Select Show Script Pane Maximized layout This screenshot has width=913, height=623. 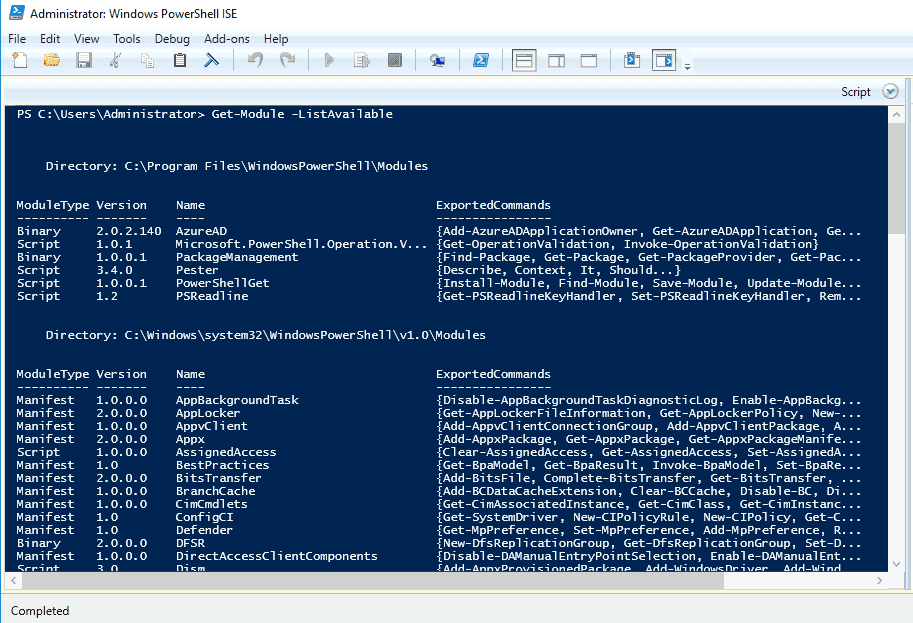(x=589, y=61)
